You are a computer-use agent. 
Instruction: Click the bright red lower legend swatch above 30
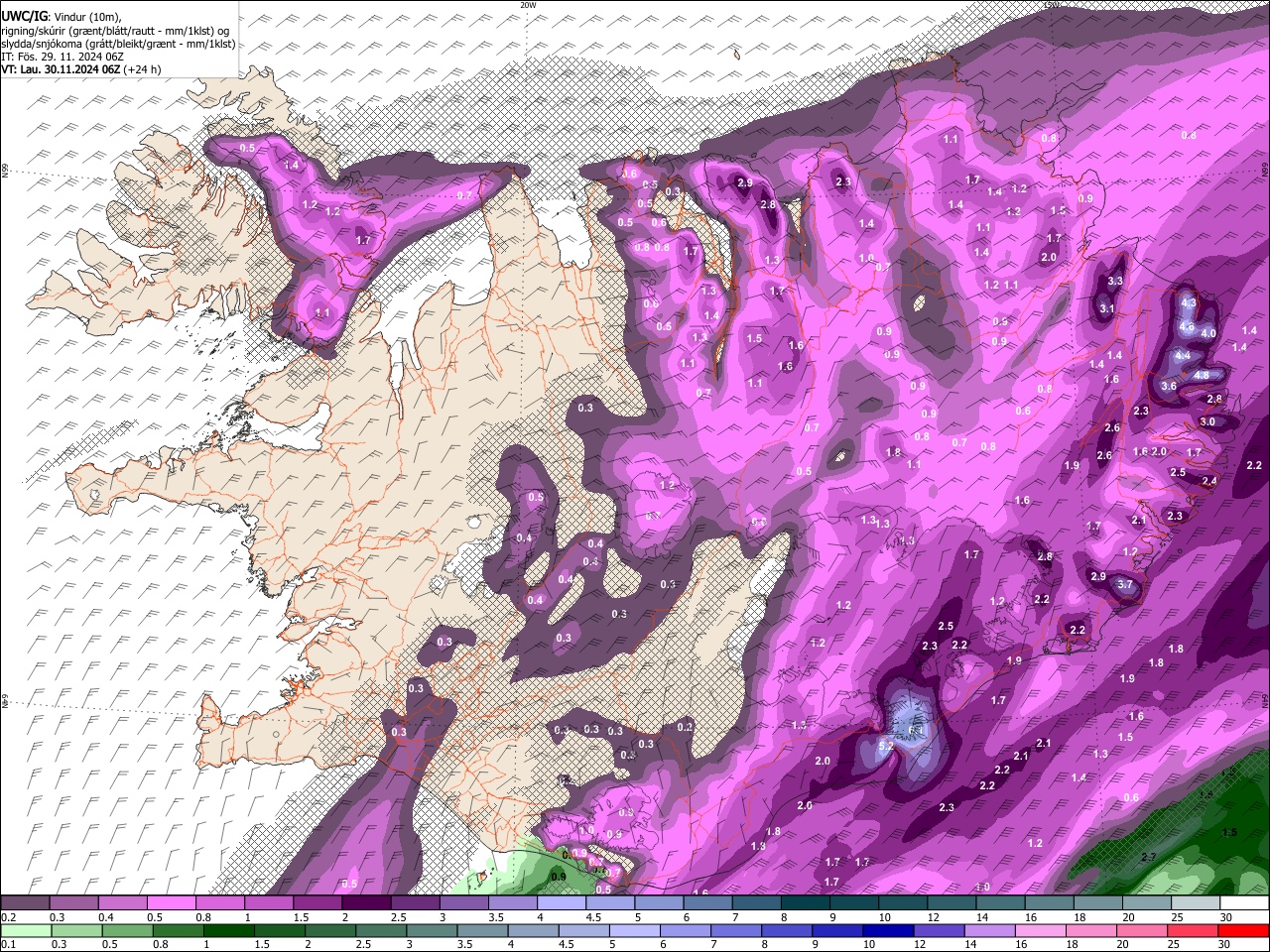[1242, 930]
